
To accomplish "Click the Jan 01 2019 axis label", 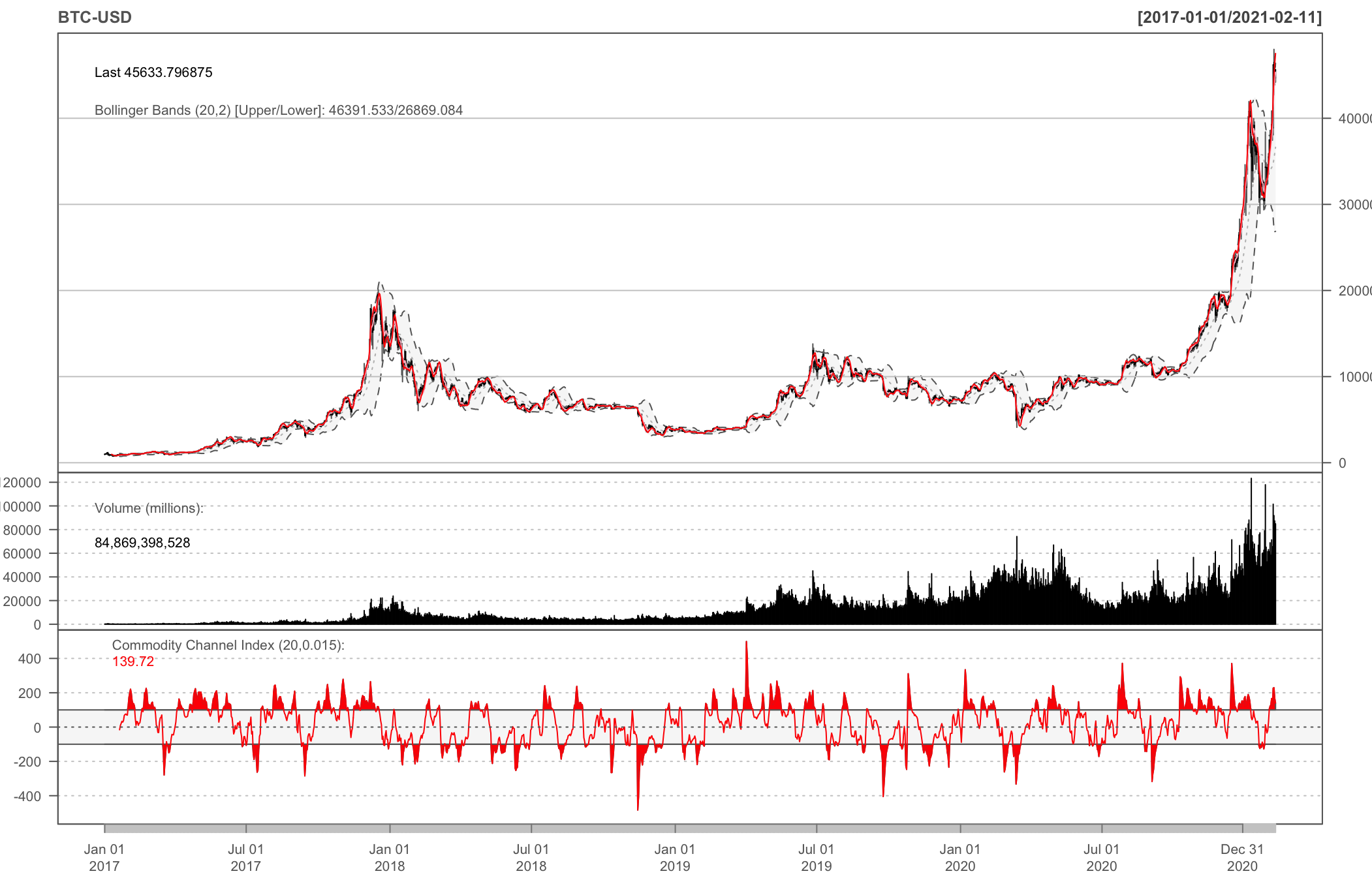I will point(675,857).
